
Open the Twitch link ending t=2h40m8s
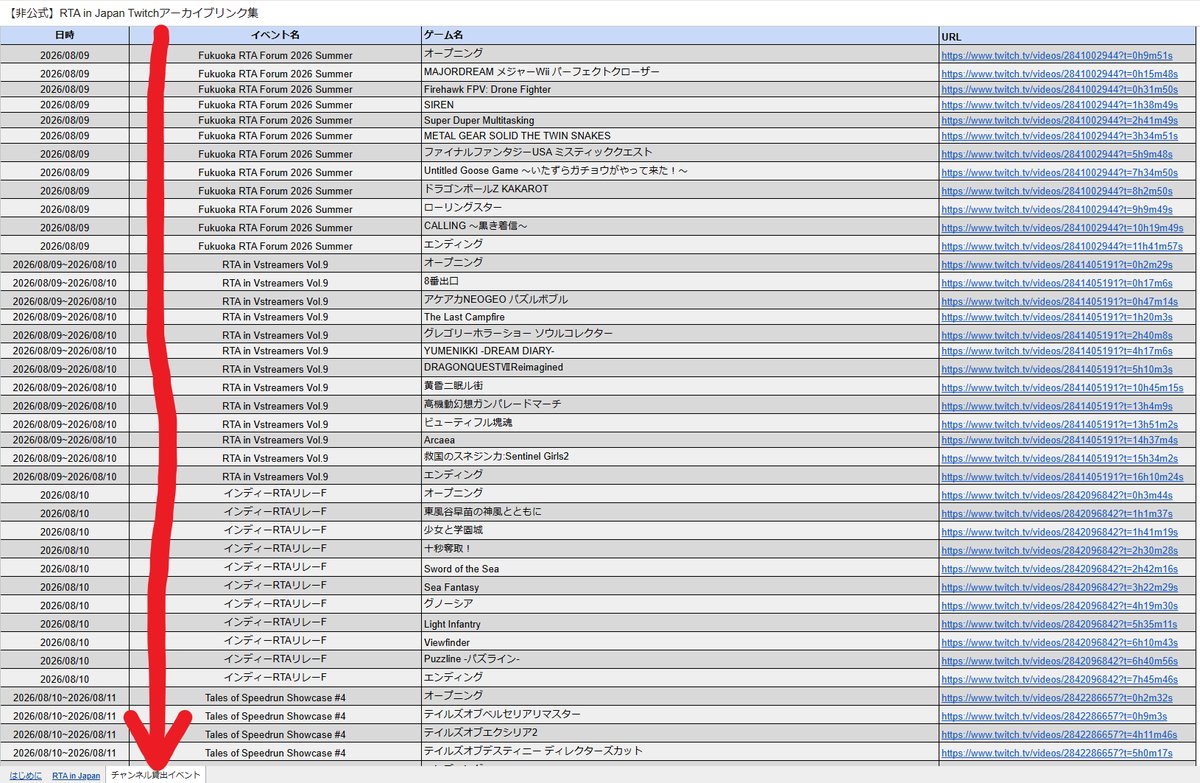(x=1057, y=335)
